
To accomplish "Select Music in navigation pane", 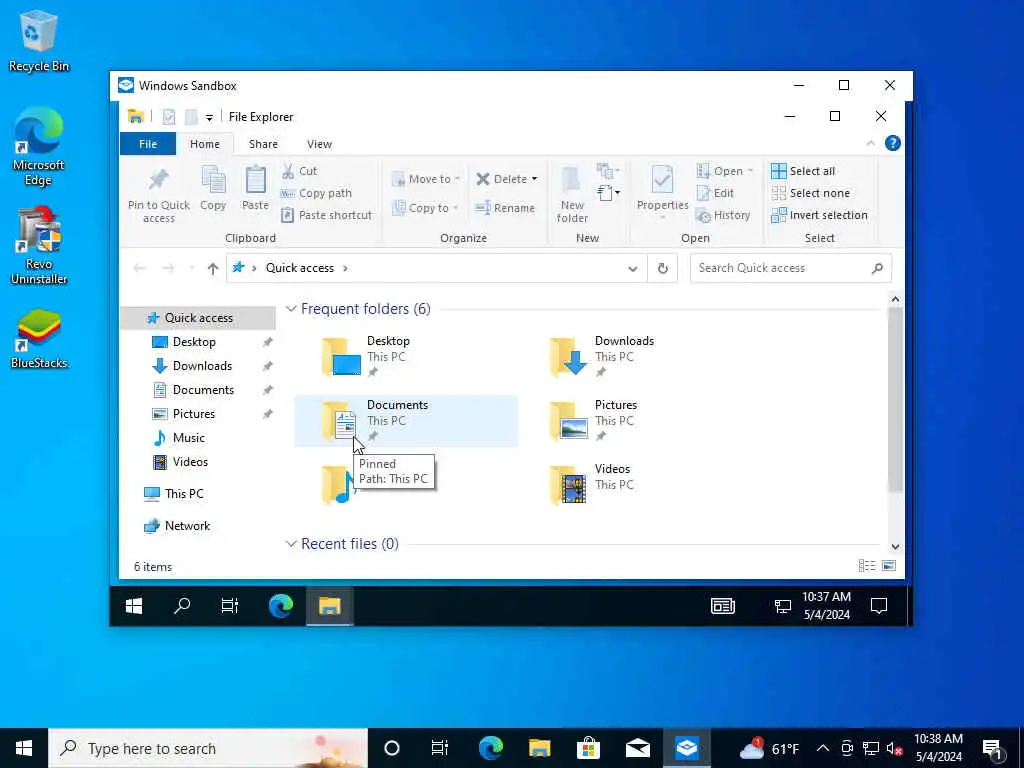I will point(188,438).
